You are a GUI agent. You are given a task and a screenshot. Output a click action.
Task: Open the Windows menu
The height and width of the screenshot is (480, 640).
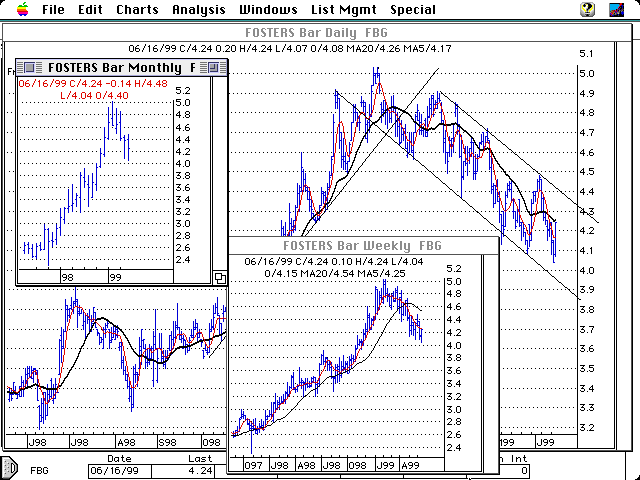[268, 9]
